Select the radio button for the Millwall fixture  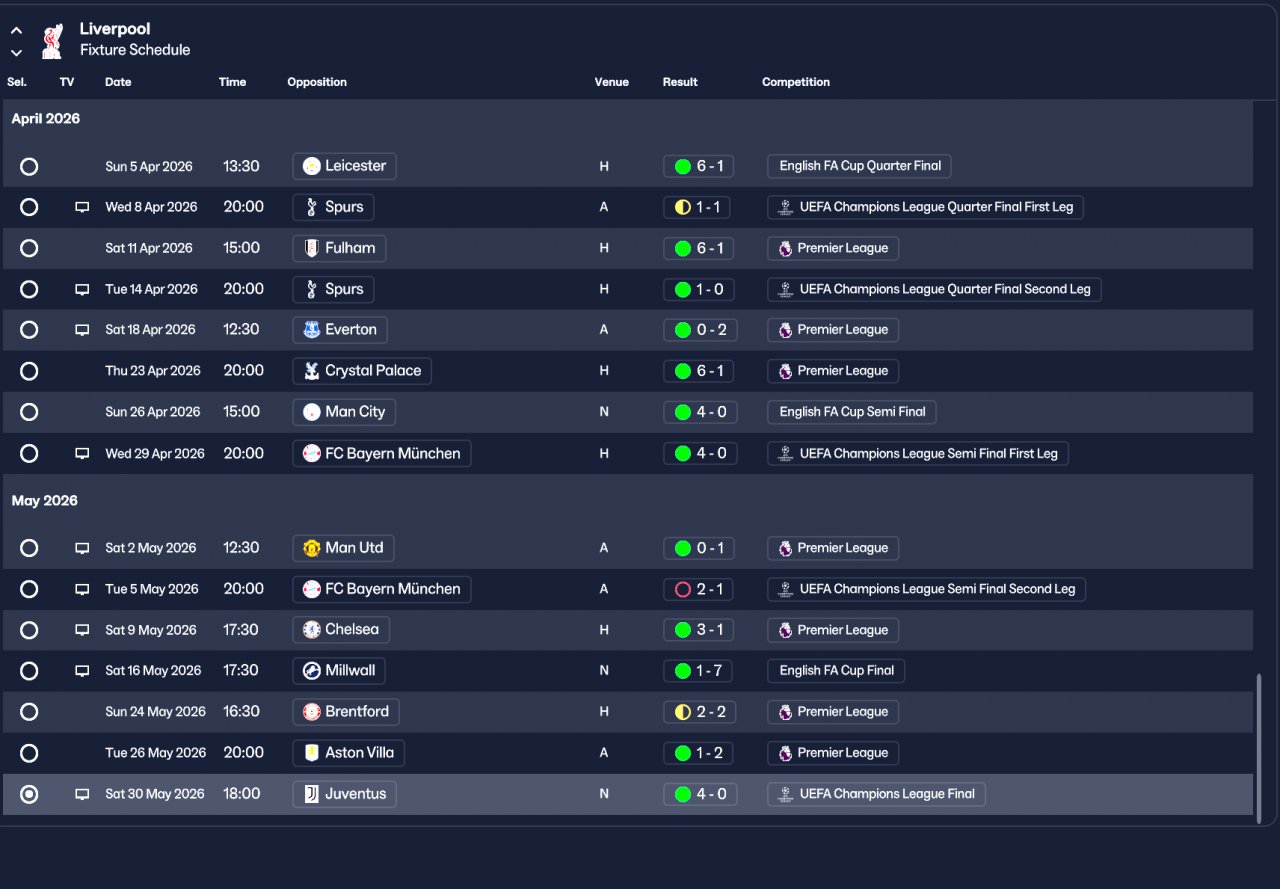(x=29, y=671)
